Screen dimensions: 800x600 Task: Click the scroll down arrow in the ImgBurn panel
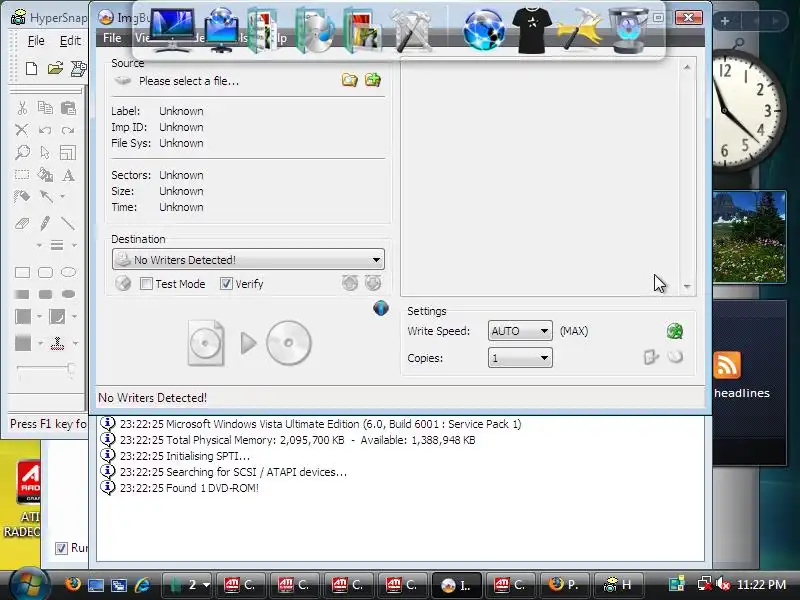pos(687,287)
